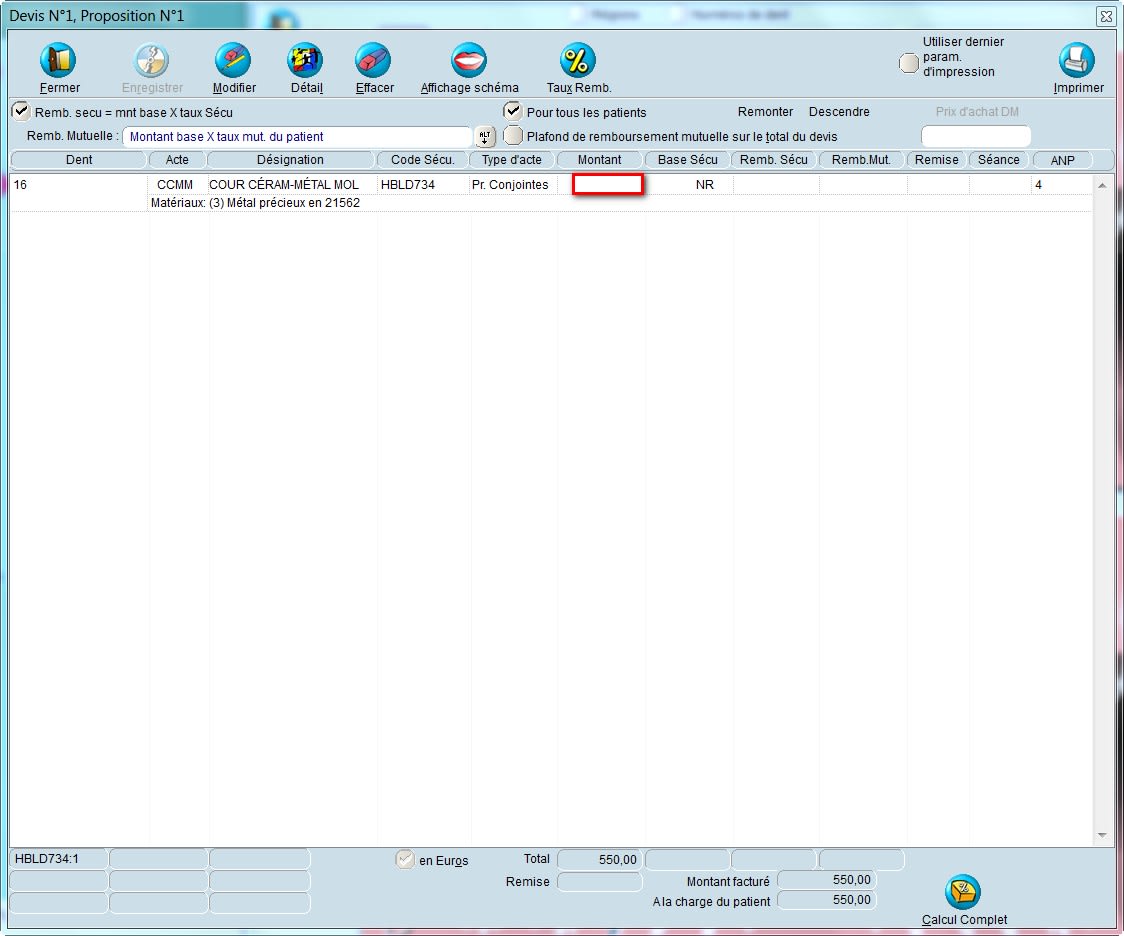
Task: Uncheck Pour tous les patients checkbox
Action: coord(513,111)
